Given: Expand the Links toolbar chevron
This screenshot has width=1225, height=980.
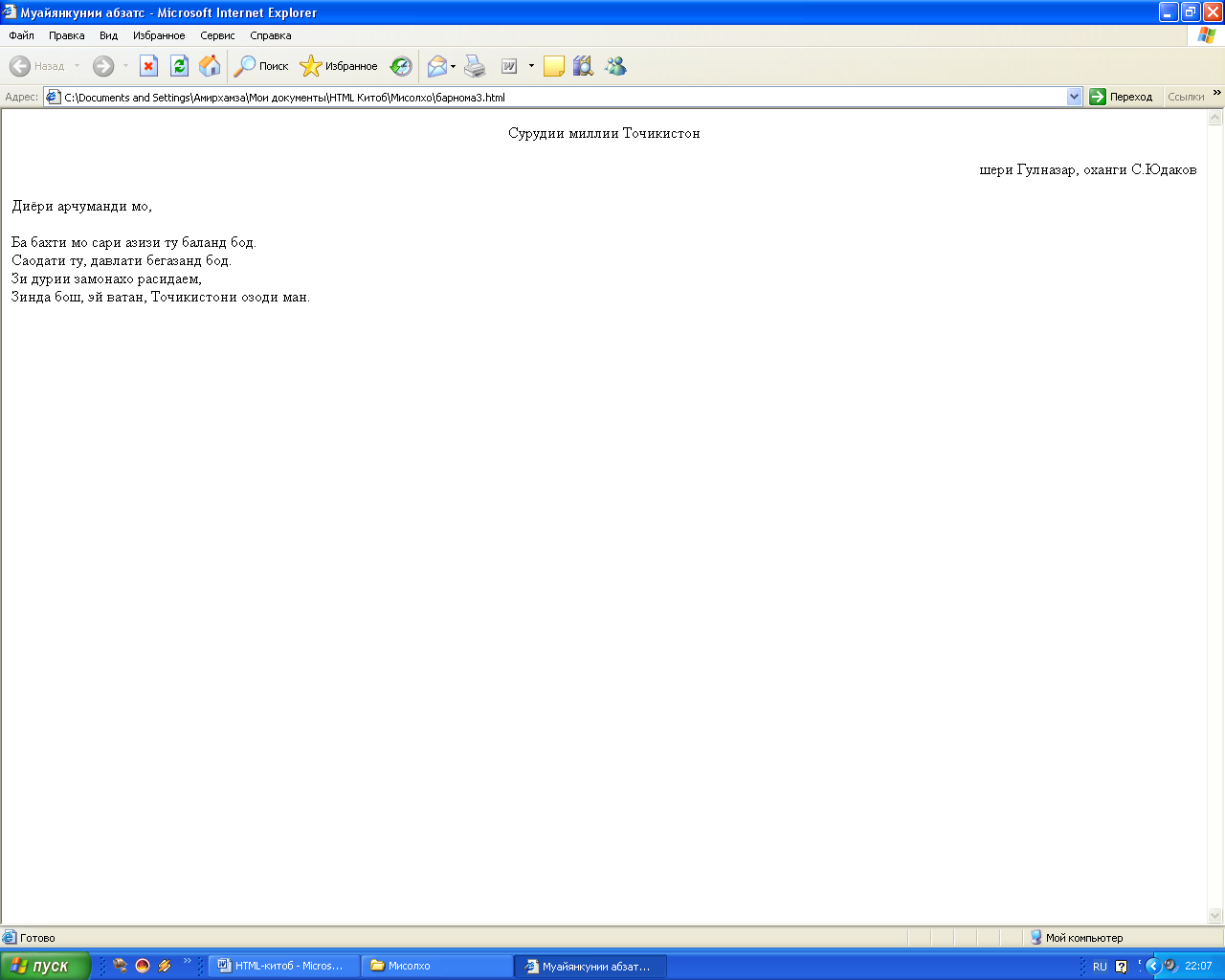Looking at the screenshot, I should (1217, 93).
